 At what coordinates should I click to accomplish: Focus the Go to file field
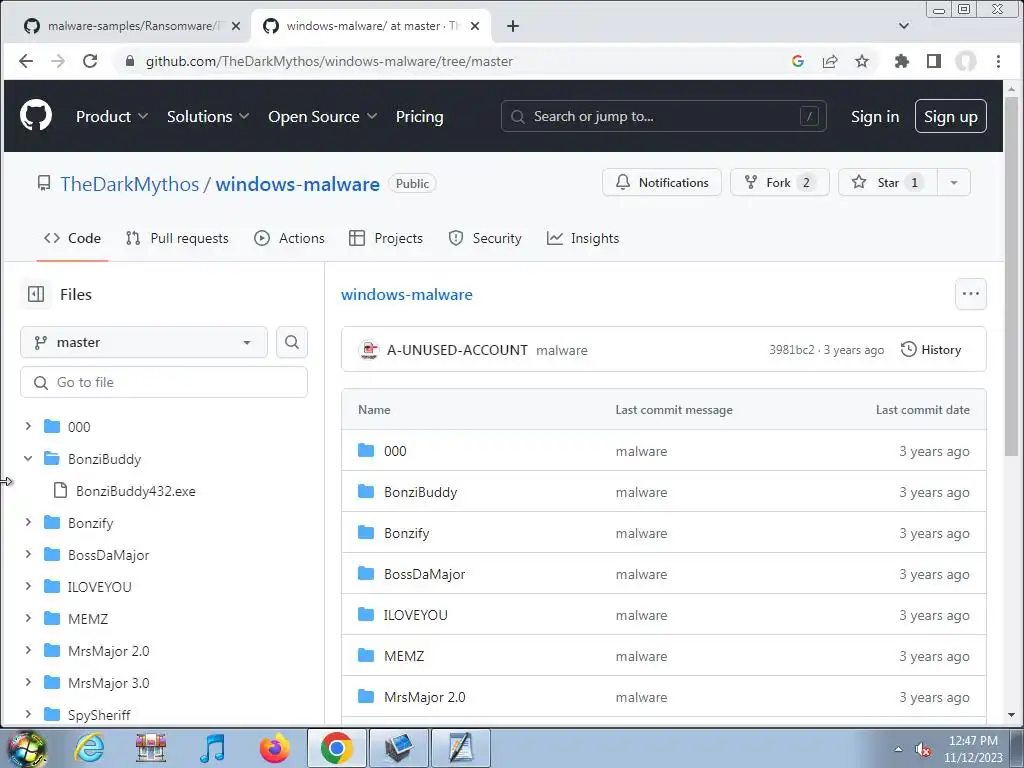tap(164, 382)
